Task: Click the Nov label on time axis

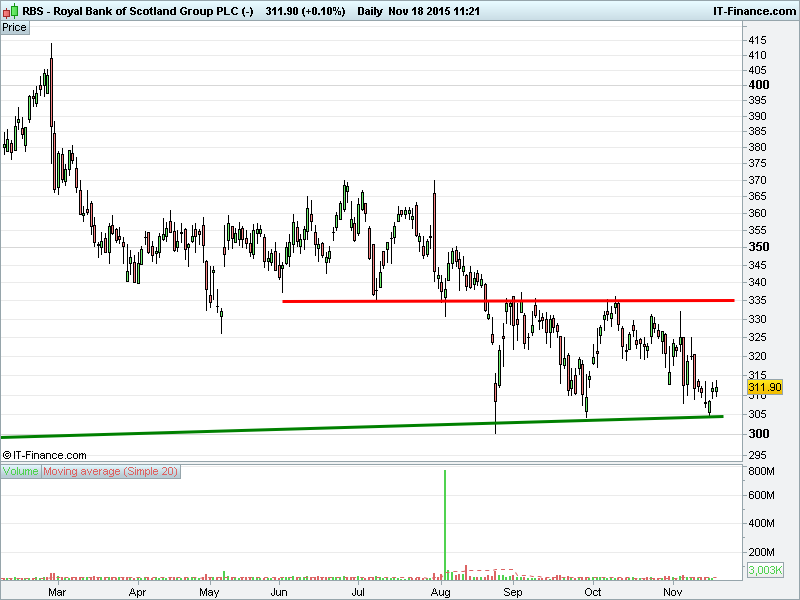Action: click(673, 592)
